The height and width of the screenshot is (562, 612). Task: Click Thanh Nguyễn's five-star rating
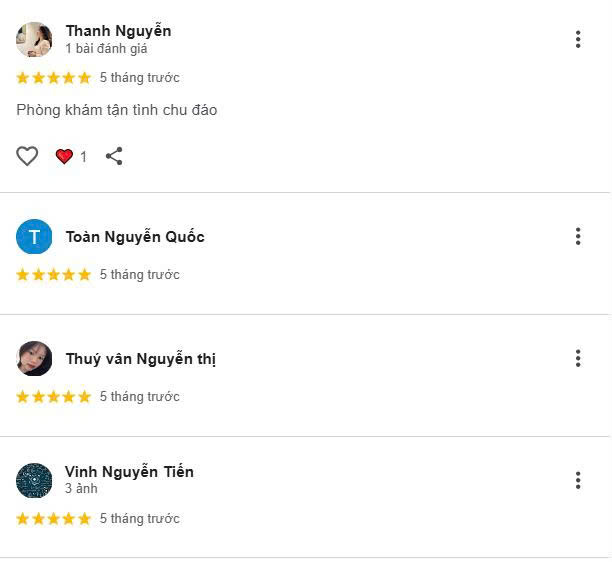(x=53, y=78)
